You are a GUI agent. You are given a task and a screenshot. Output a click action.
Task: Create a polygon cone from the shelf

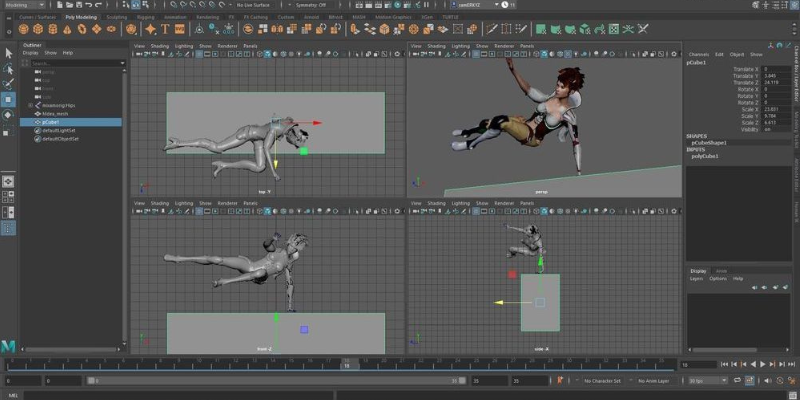point(67,29)
